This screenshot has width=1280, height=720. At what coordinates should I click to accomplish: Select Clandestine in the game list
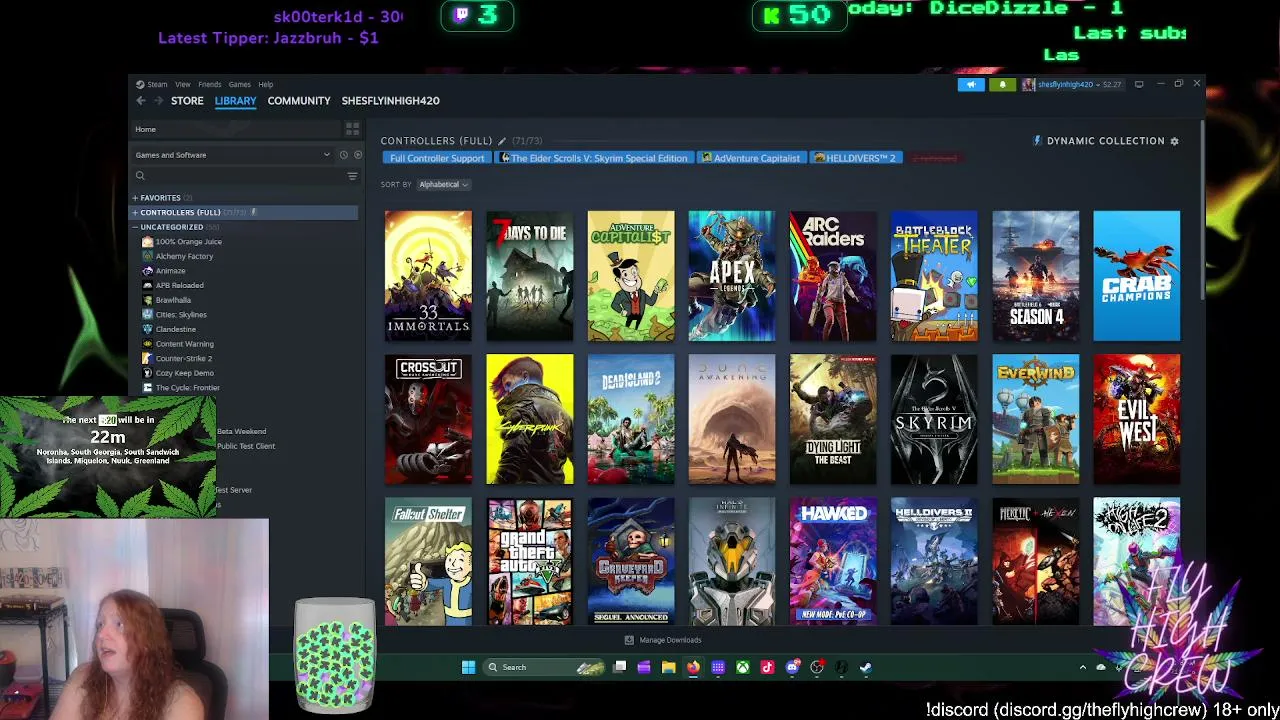pos(176,329)
